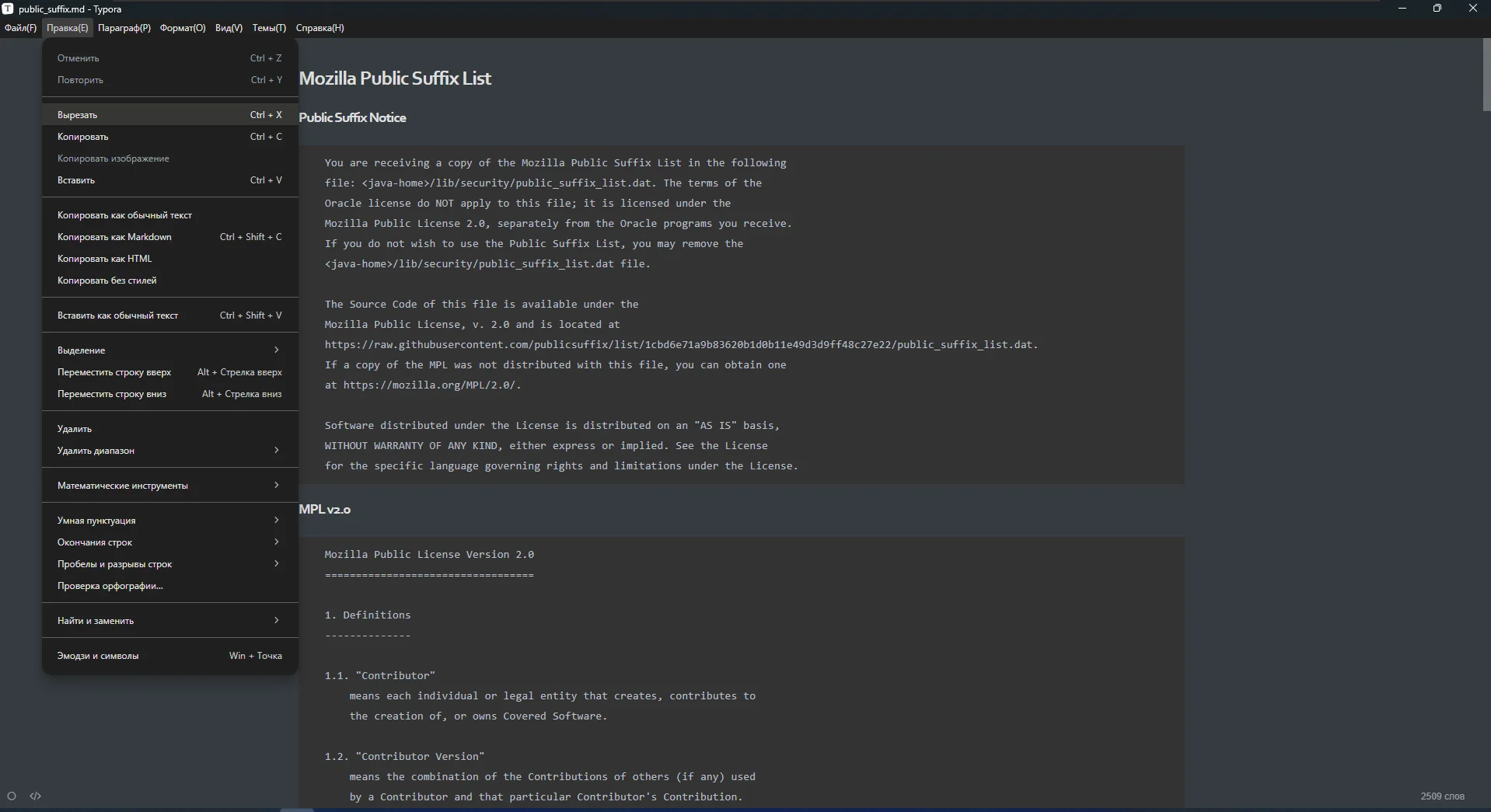Toggle source code mode icon
Image resolution: width=1491 pixels, height=812 pixels.
click(x=36, y=796)
